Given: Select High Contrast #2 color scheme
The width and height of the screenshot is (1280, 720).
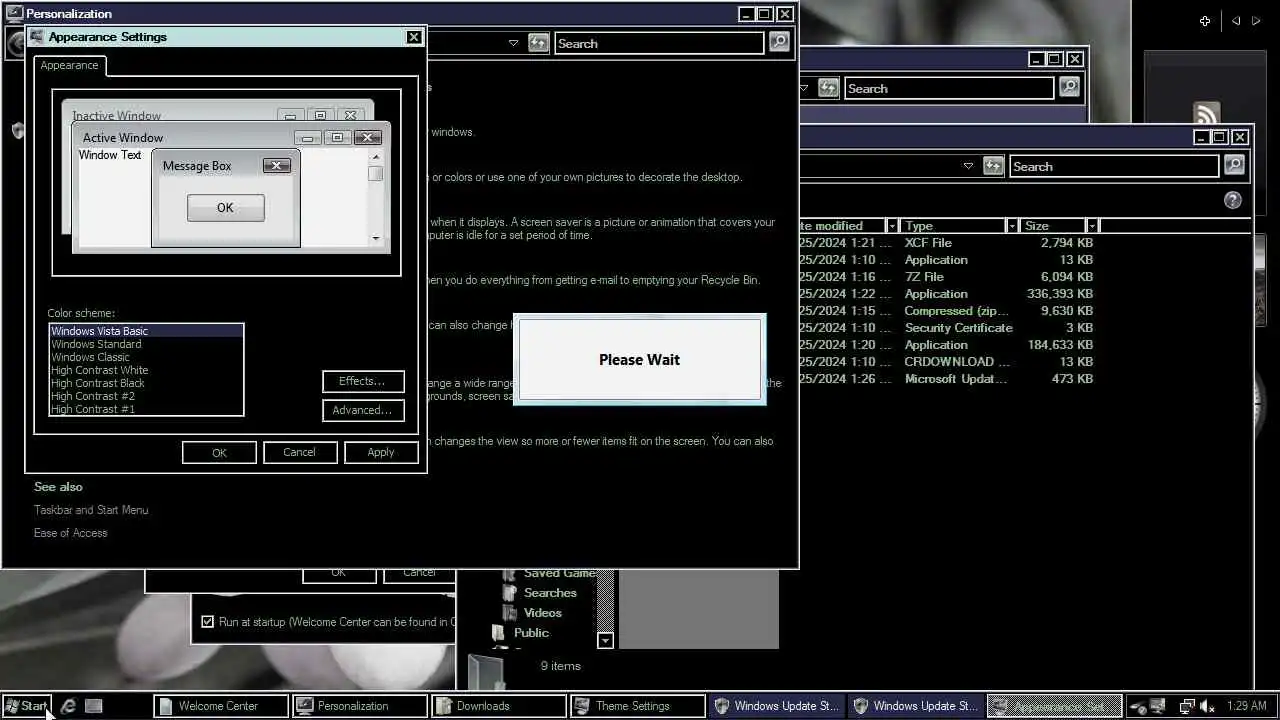Looking at the screenshot, I should (x=146, y=396).
